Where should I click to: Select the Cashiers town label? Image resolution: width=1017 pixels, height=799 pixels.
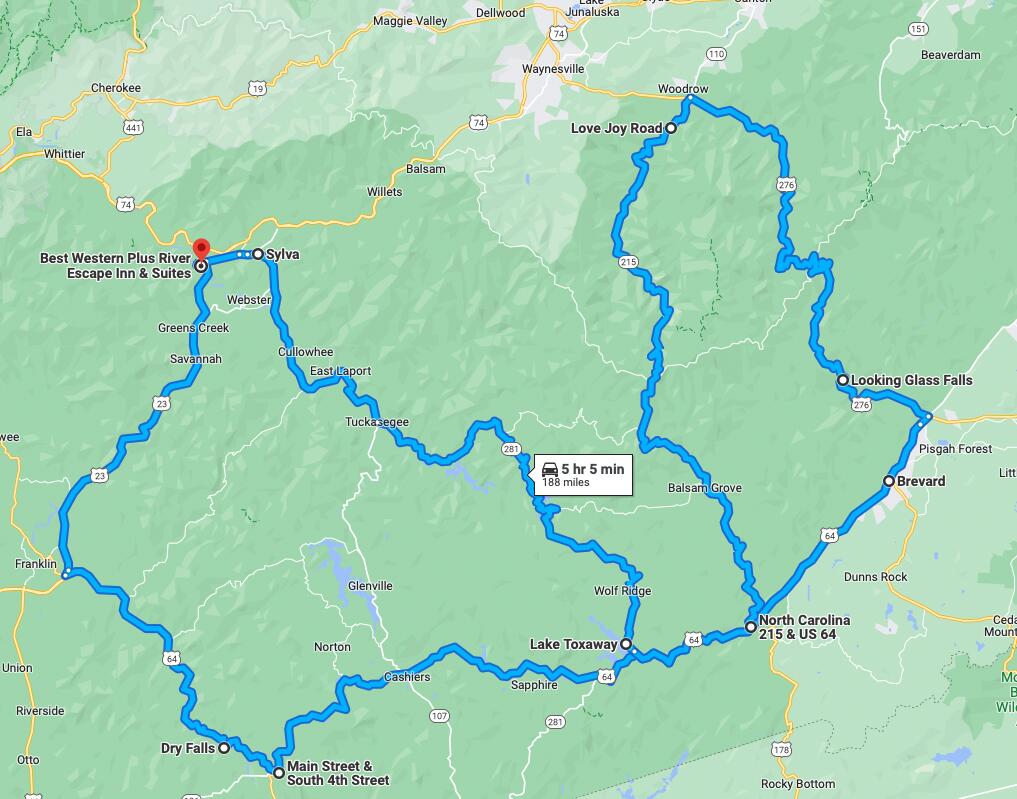(x=407, y=676)
